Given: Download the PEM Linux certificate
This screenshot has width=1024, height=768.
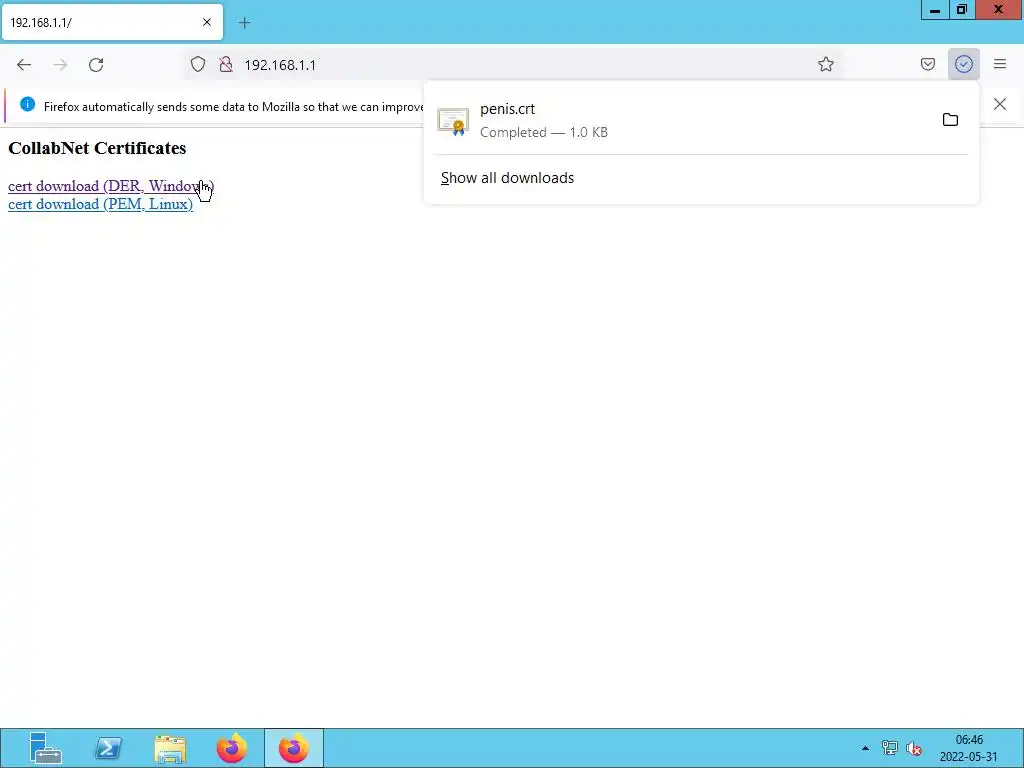Looking at the screenshot, I should pos(101,204).
